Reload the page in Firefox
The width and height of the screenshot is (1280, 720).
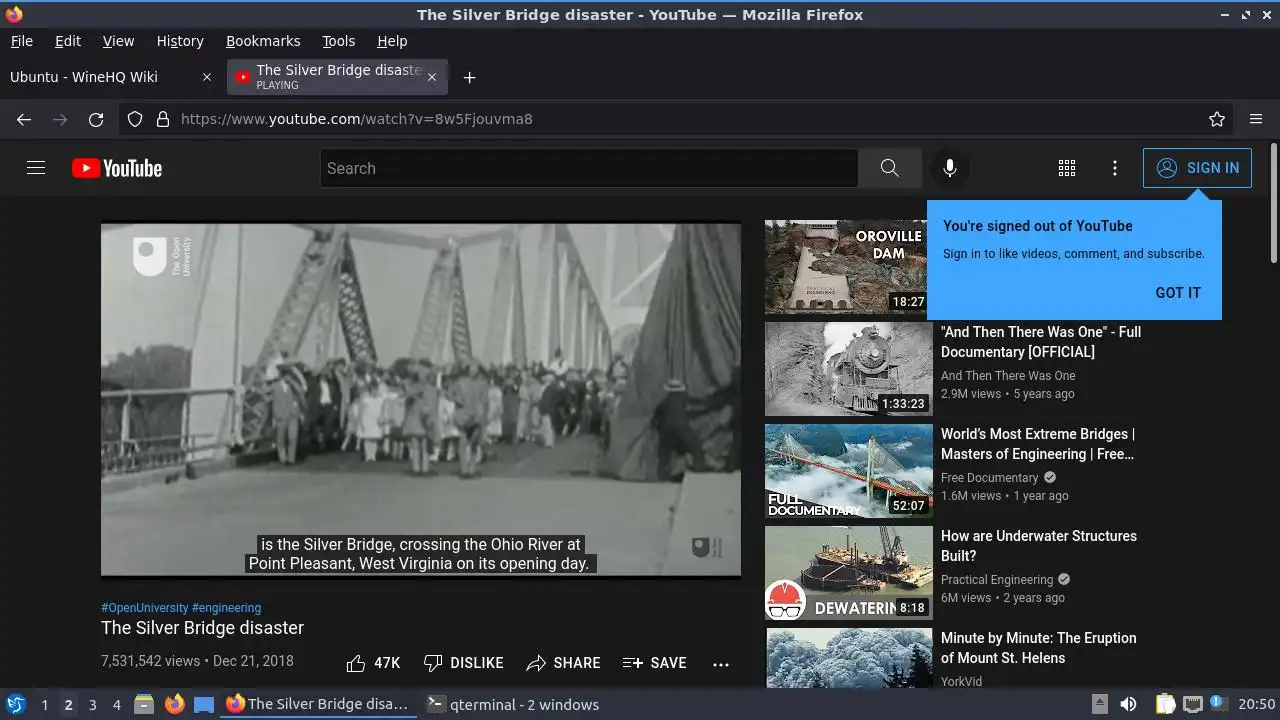tap(96, 119)
